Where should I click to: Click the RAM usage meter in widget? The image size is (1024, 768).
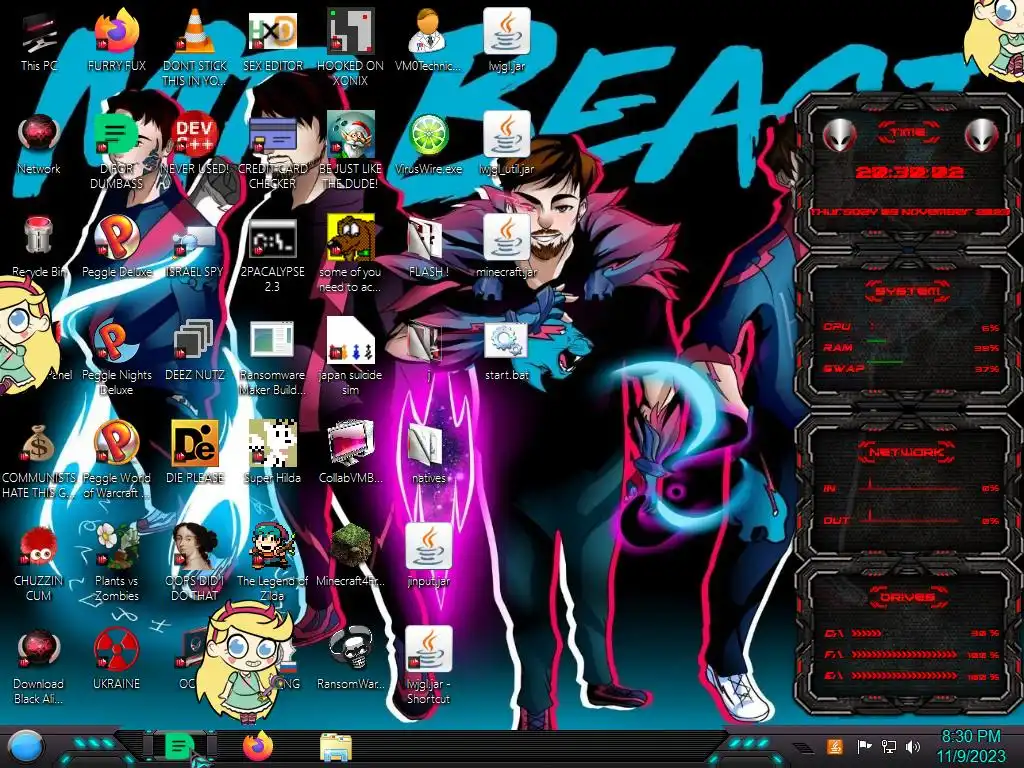pos(912,347)
